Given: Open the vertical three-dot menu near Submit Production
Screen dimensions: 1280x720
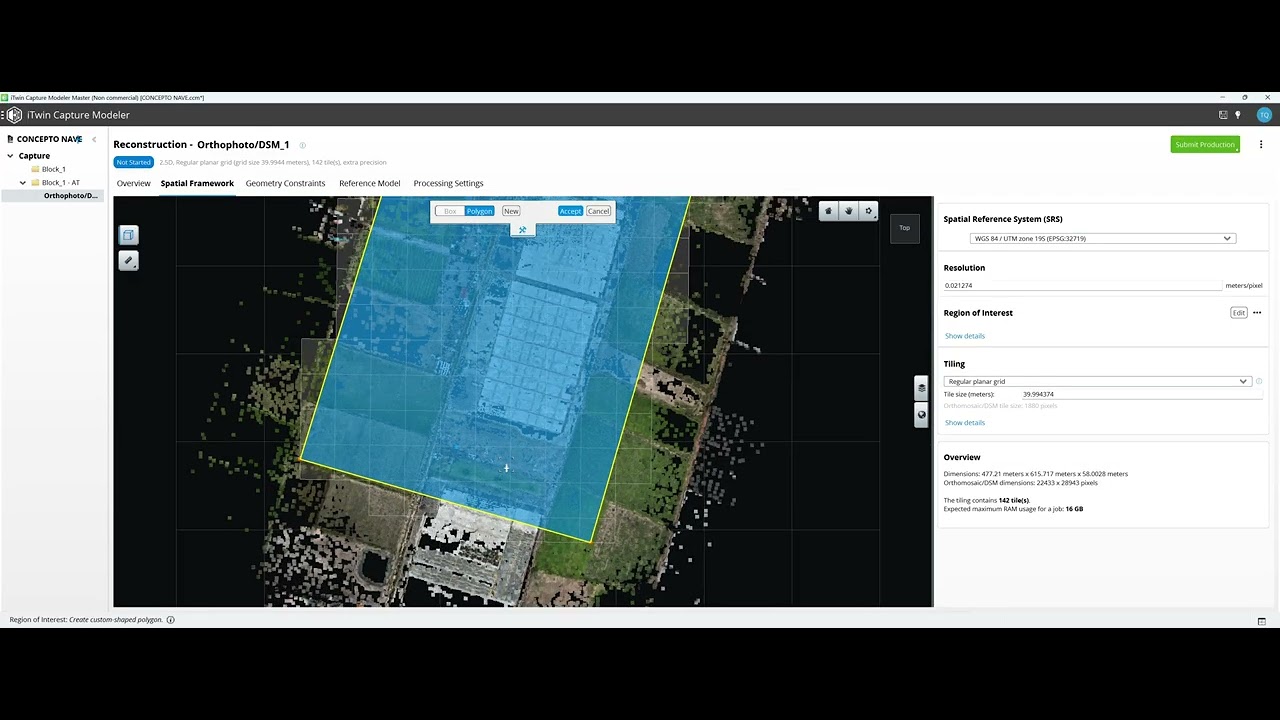Looking at the screenshot, I should [x=1261, y=145].
